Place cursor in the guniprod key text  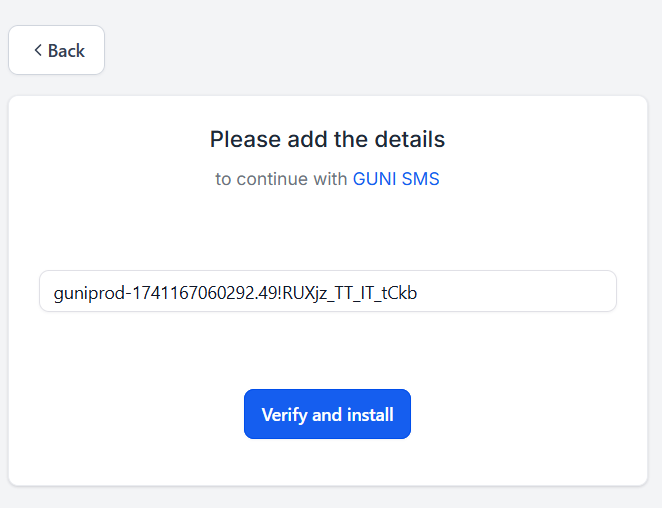(235, 293)
